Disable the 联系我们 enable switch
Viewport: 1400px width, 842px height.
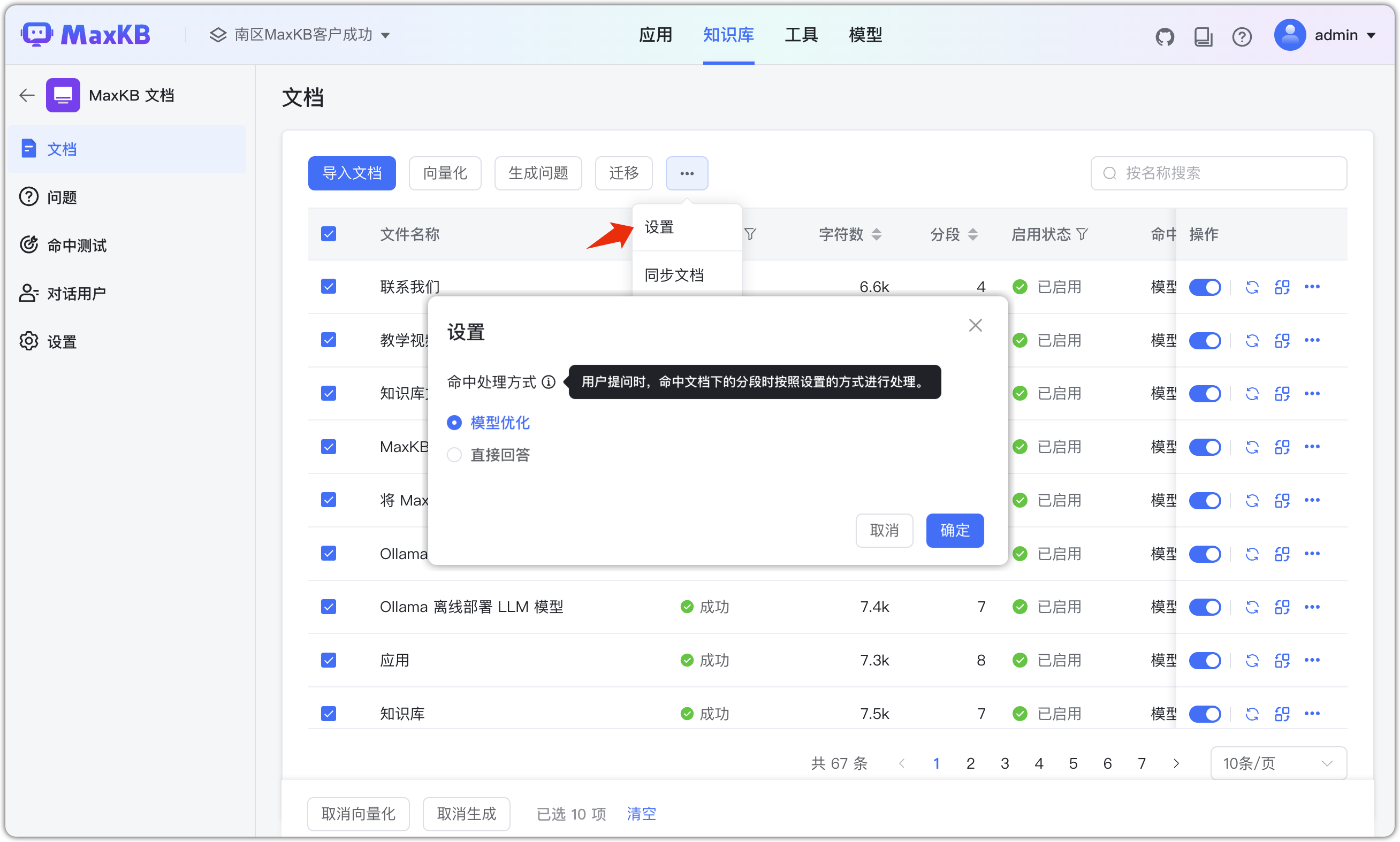point(1205,287)
